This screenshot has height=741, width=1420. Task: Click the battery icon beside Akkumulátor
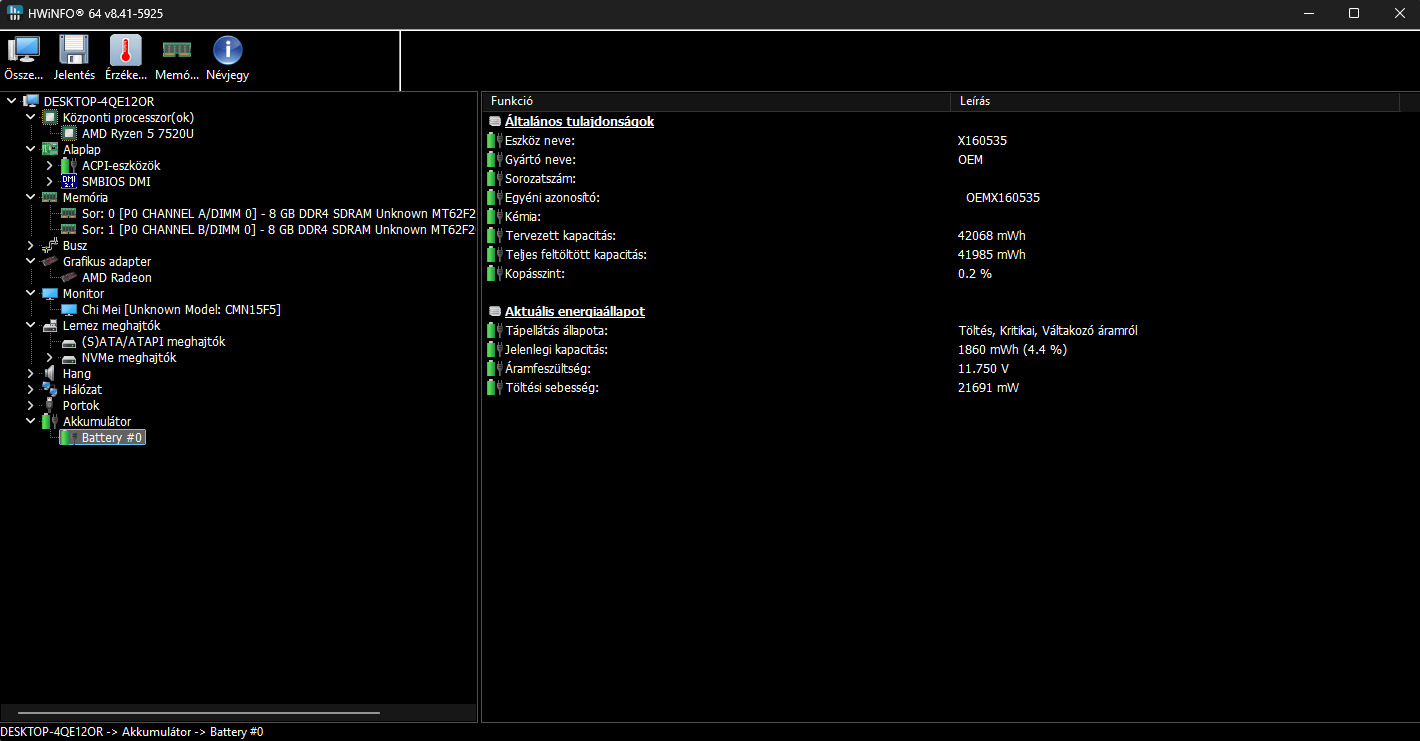pyautogui.click(x=50, y=421)
